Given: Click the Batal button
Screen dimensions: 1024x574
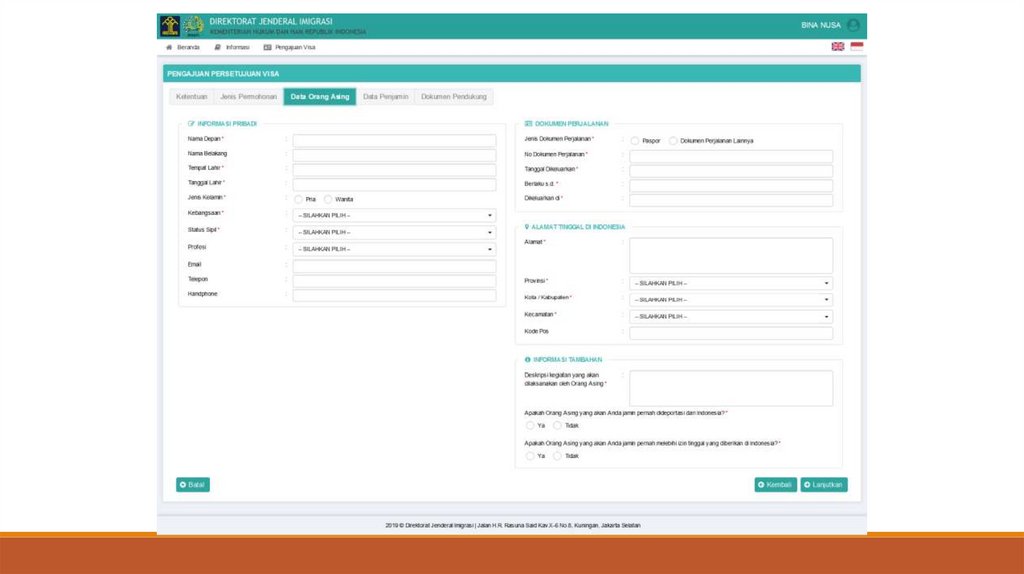Looking at the screenshot, I should (x=193, y=485).
